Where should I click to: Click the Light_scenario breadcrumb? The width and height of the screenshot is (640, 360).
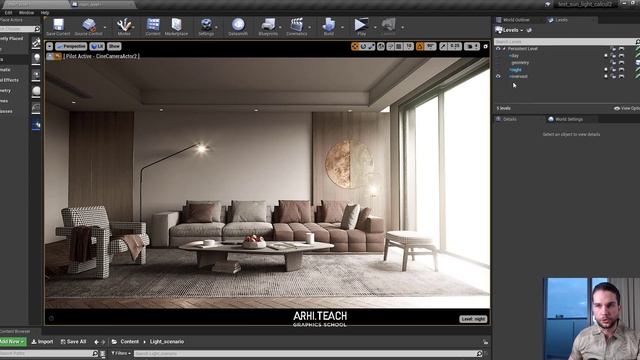click(x=167, y=342)
